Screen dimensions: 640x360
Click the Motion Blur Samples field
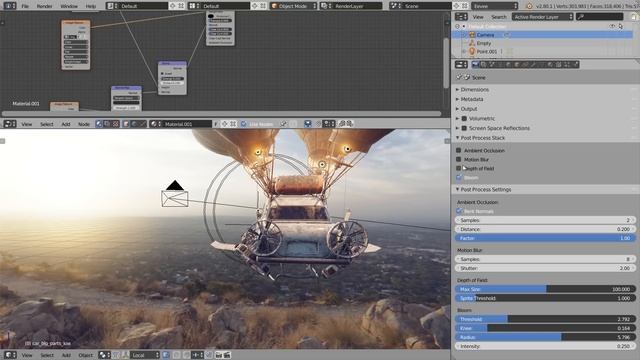coord(545,259)
